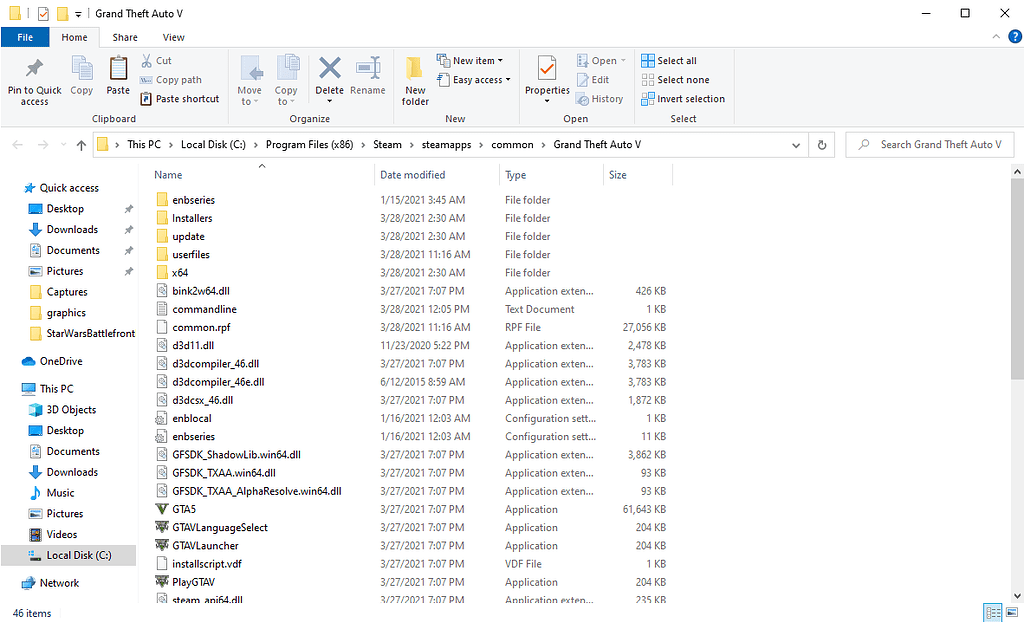Pin current folder to Quick access
This screenshot has width=1024, height=622.
point(34,80)
